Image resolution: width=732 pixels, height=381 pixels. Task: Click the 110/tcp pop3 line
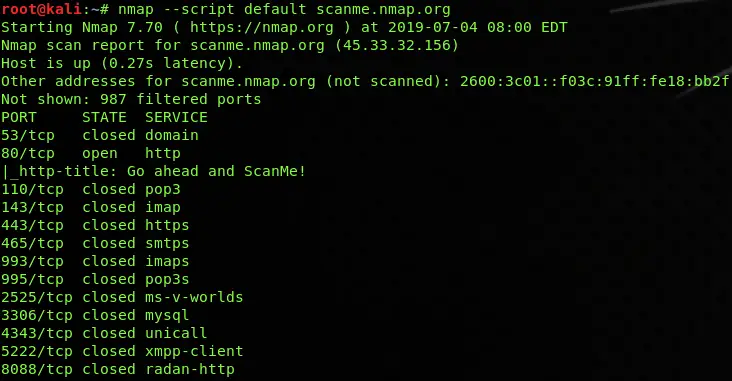[x=91, y=190]
